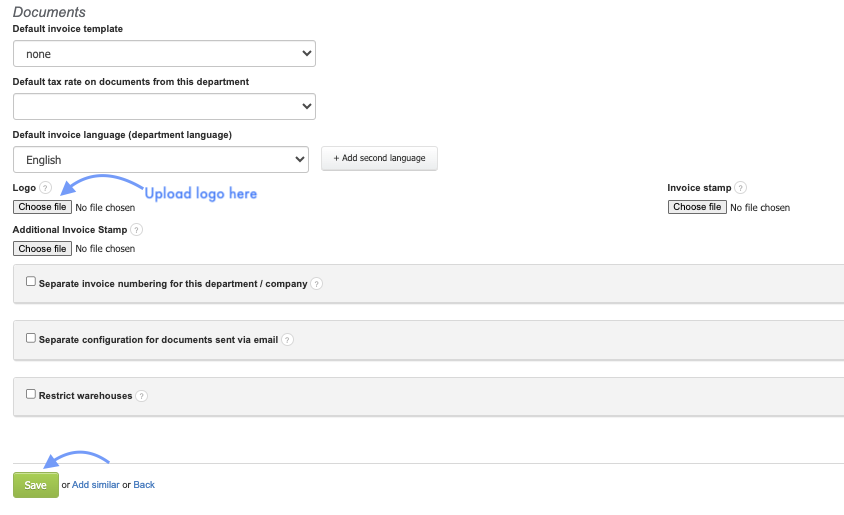Show help for email documents configuration
Viewport: 844px width, 515px height.
pyautogui.click(x=287, y=340)
